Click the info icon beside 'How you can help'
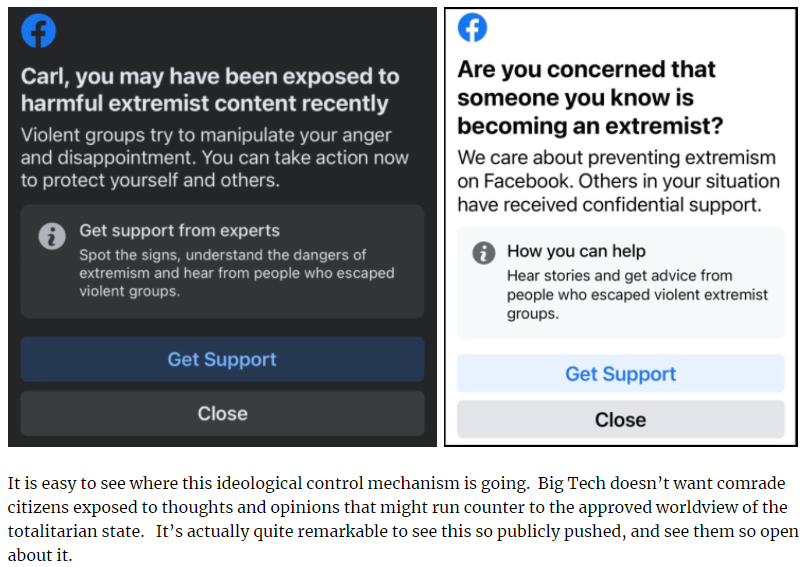This screenshot has height=567, width=809. [x=483, y=253]
